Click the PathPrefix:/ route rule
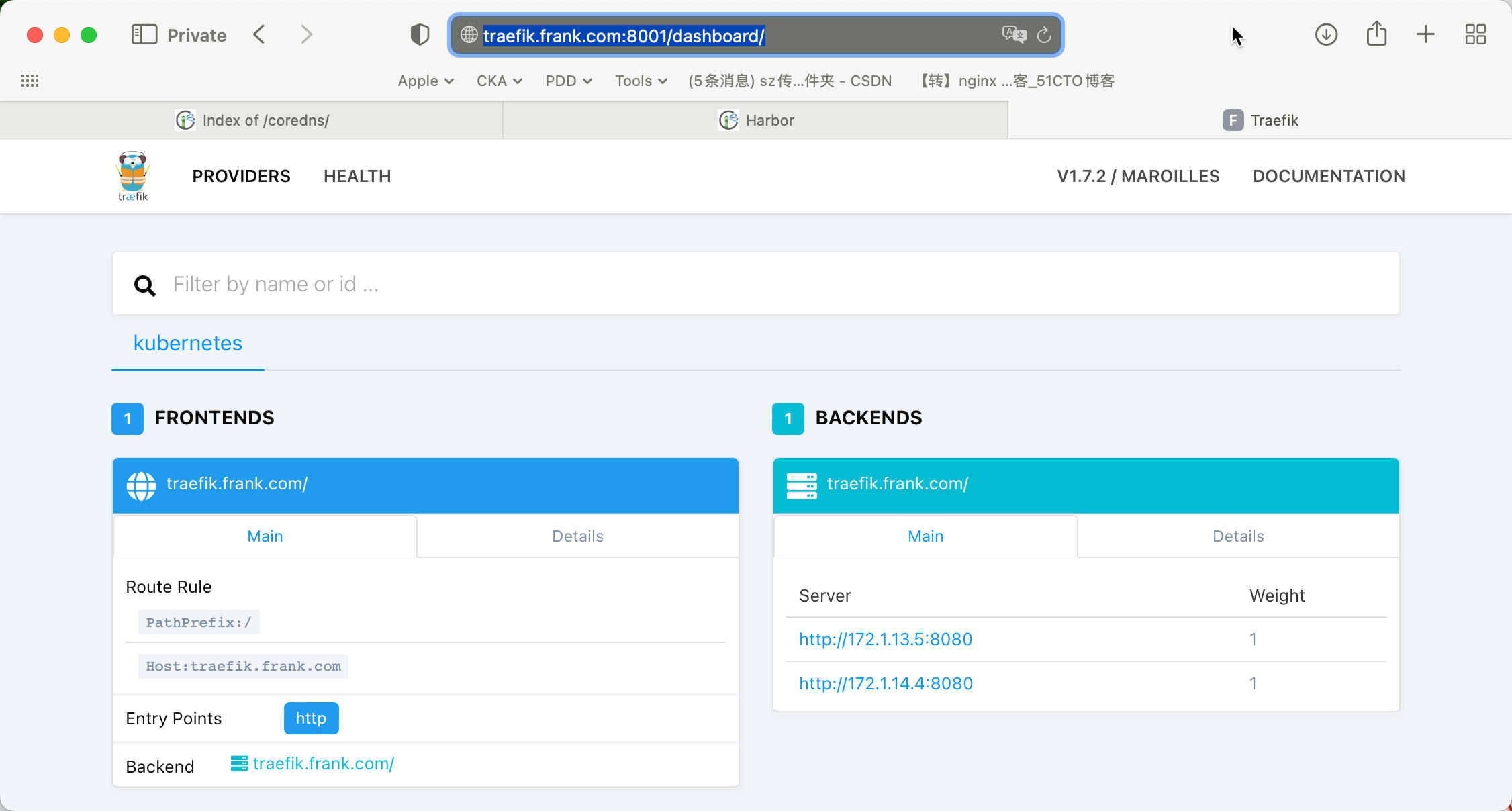 [199, 622]
